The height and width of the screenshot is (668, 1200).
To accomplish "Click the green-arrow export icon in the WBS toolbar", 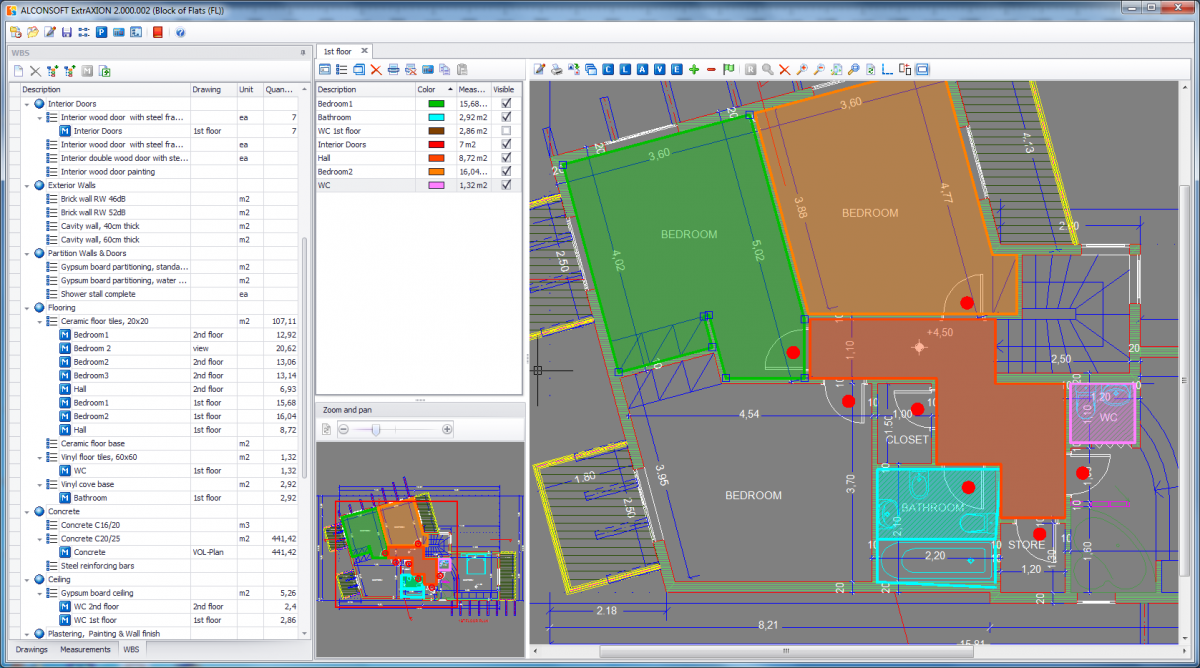I will 104,71.
